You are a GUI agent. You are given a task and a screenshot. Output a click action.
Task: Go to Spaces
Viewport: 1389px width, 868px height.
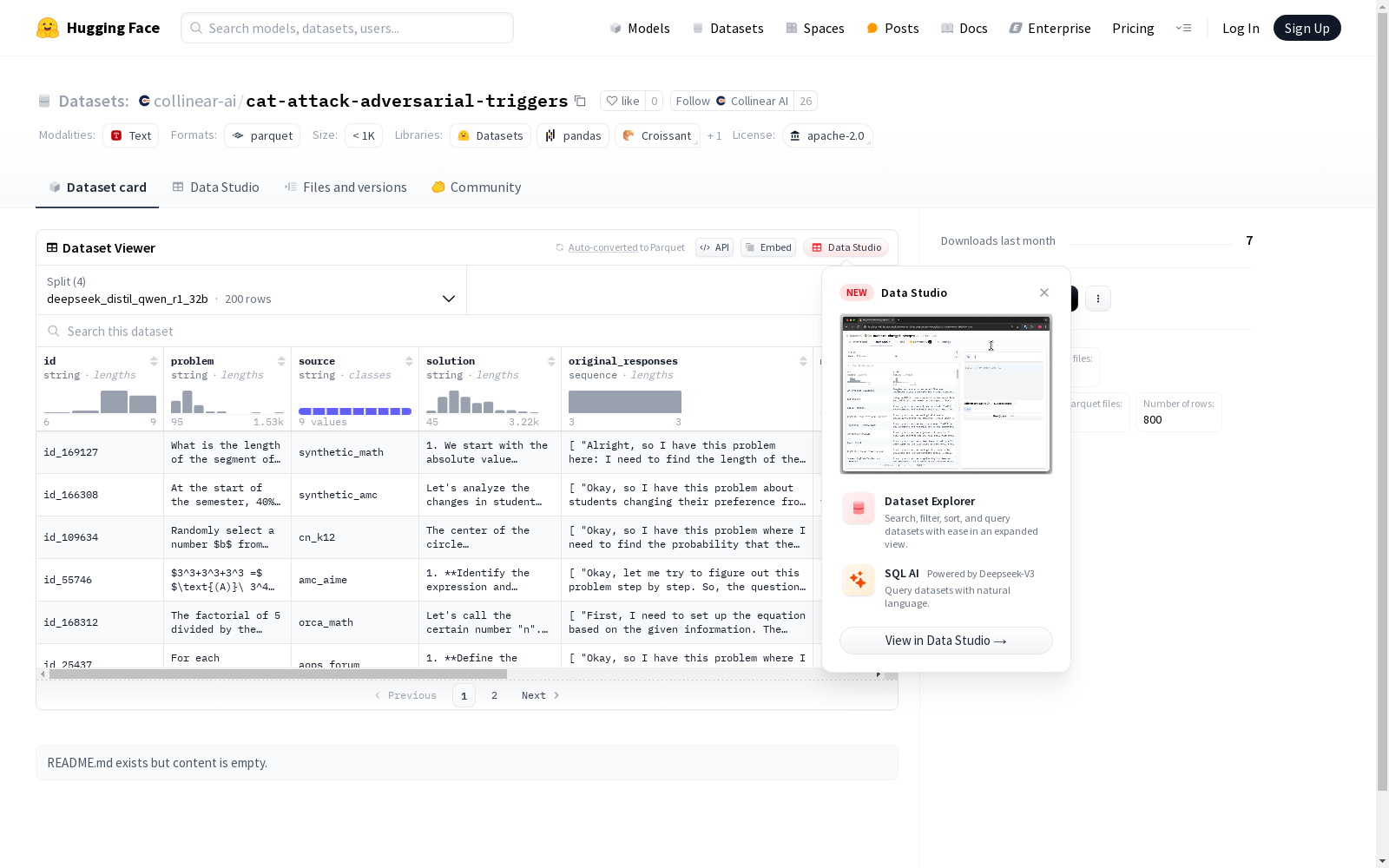point(814,28)
